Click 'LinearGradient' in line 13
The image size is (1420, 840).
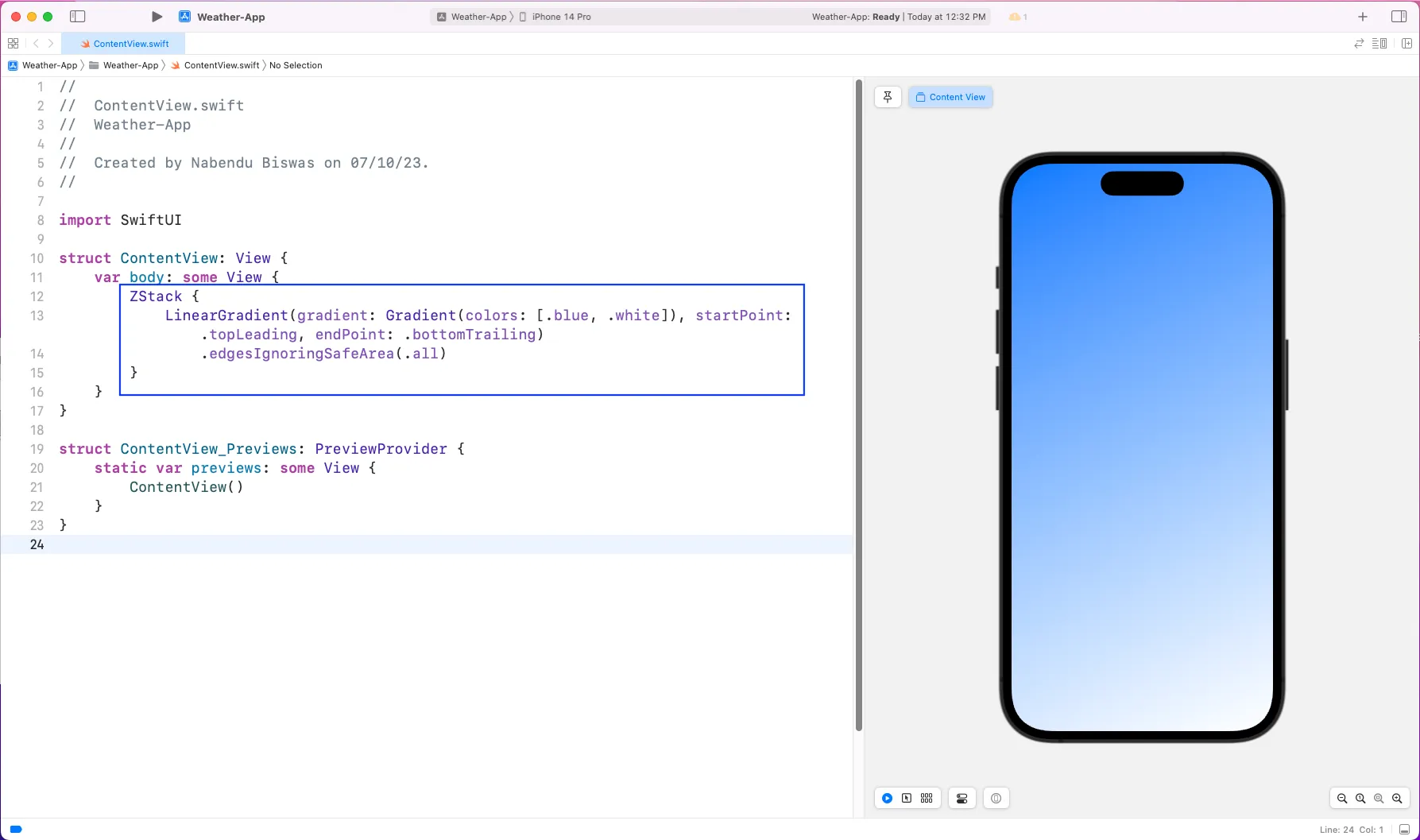tap(226, 315)
